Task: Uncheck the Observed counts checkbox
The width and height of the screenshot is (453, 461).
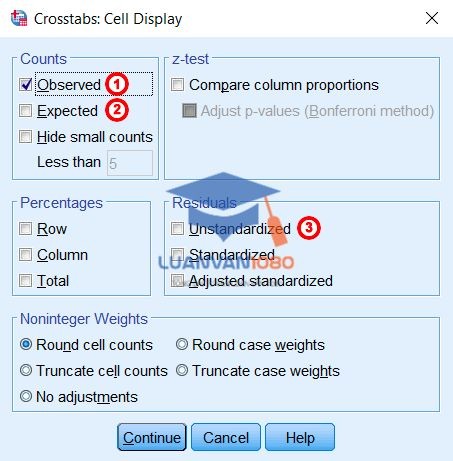Action: (26, 85)
